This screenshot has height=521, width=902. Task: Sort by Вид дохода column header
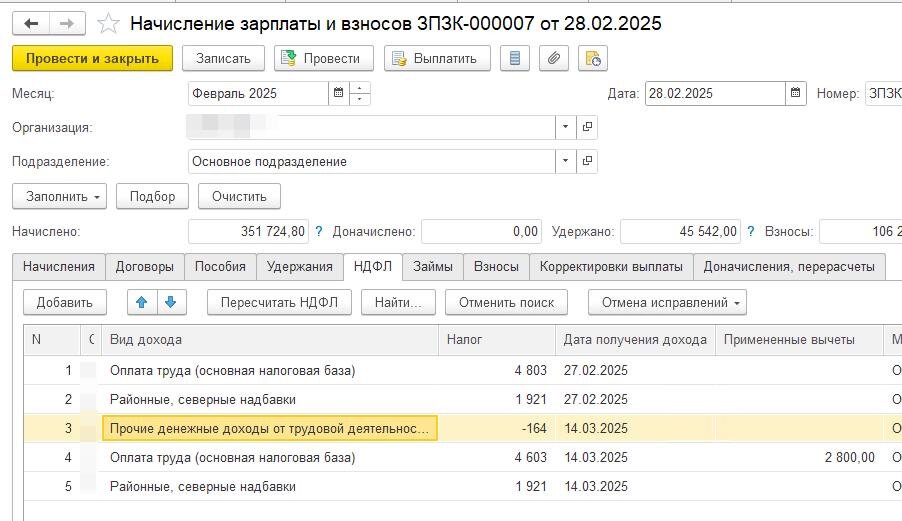click(x=270, y=340)
